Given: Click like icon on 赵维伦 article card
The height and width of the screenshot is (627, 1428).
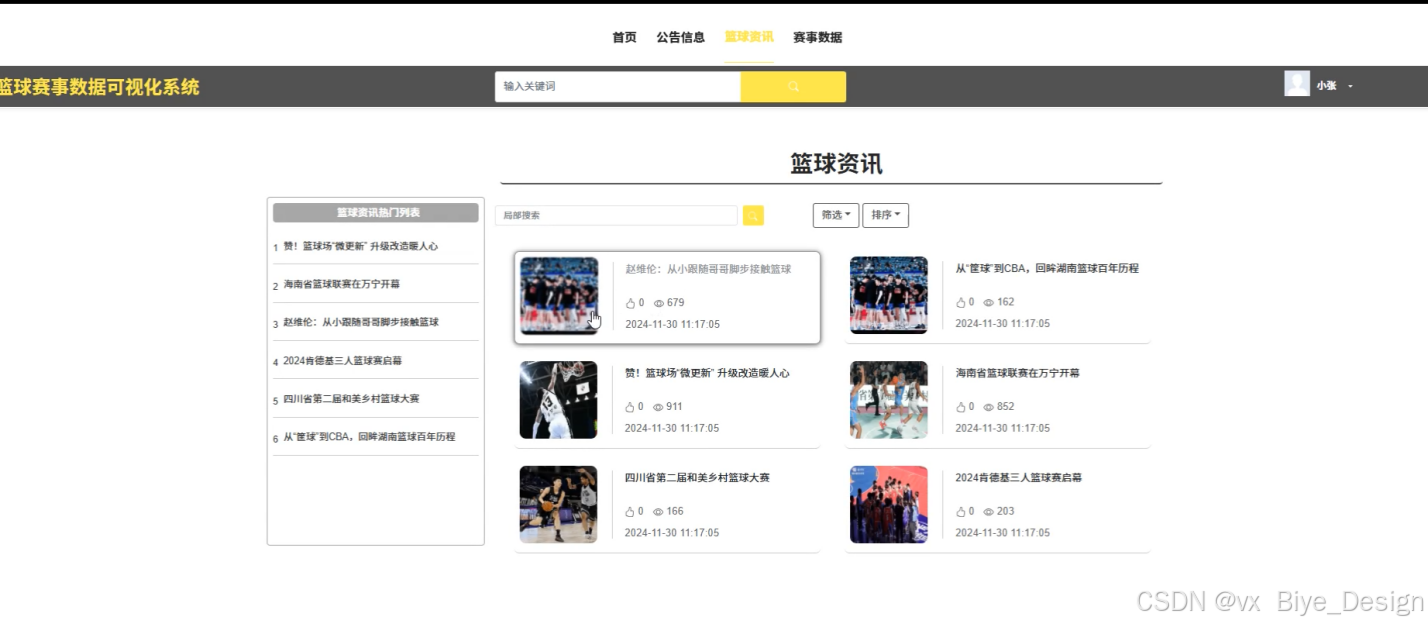Looking at the screenshot, I should pyautogui.click(x=631, y=303).
